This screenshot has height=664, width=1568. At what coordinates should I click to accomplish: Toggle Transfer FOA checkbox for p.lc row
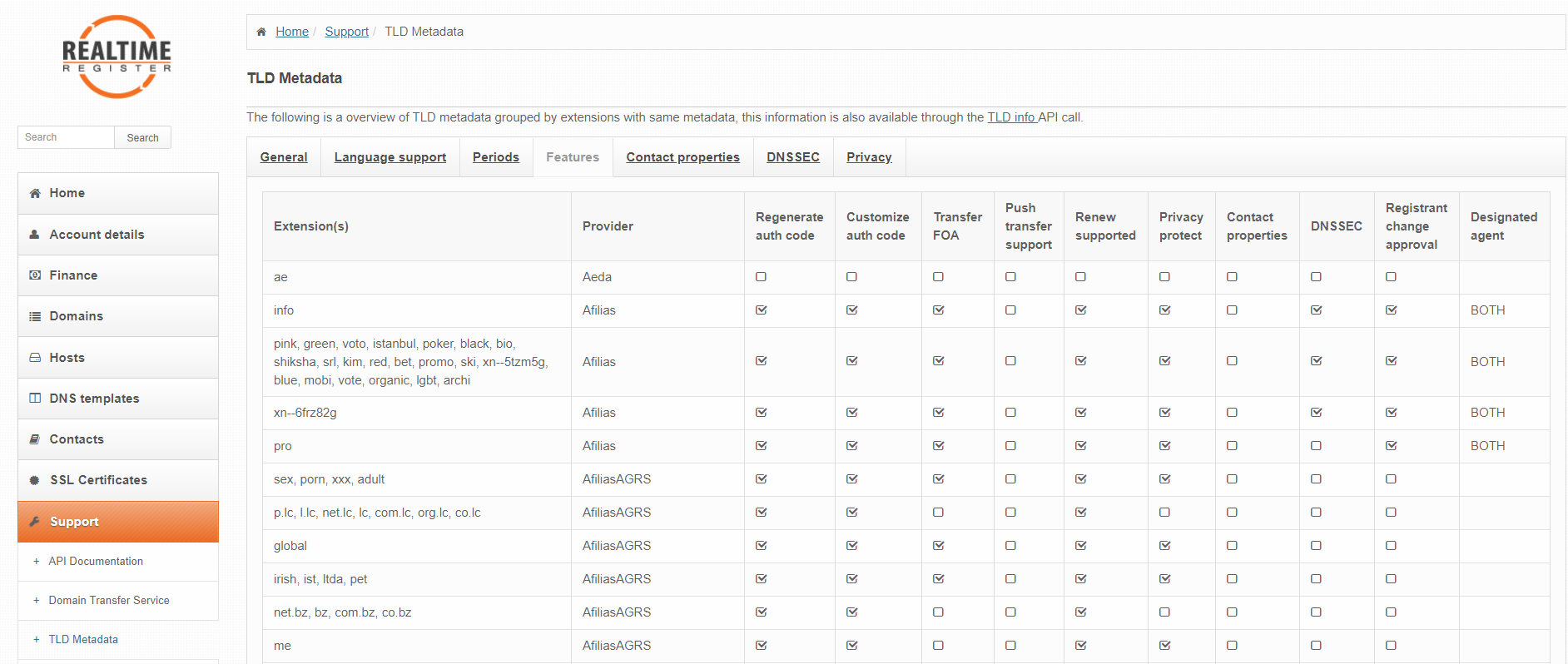938,513
